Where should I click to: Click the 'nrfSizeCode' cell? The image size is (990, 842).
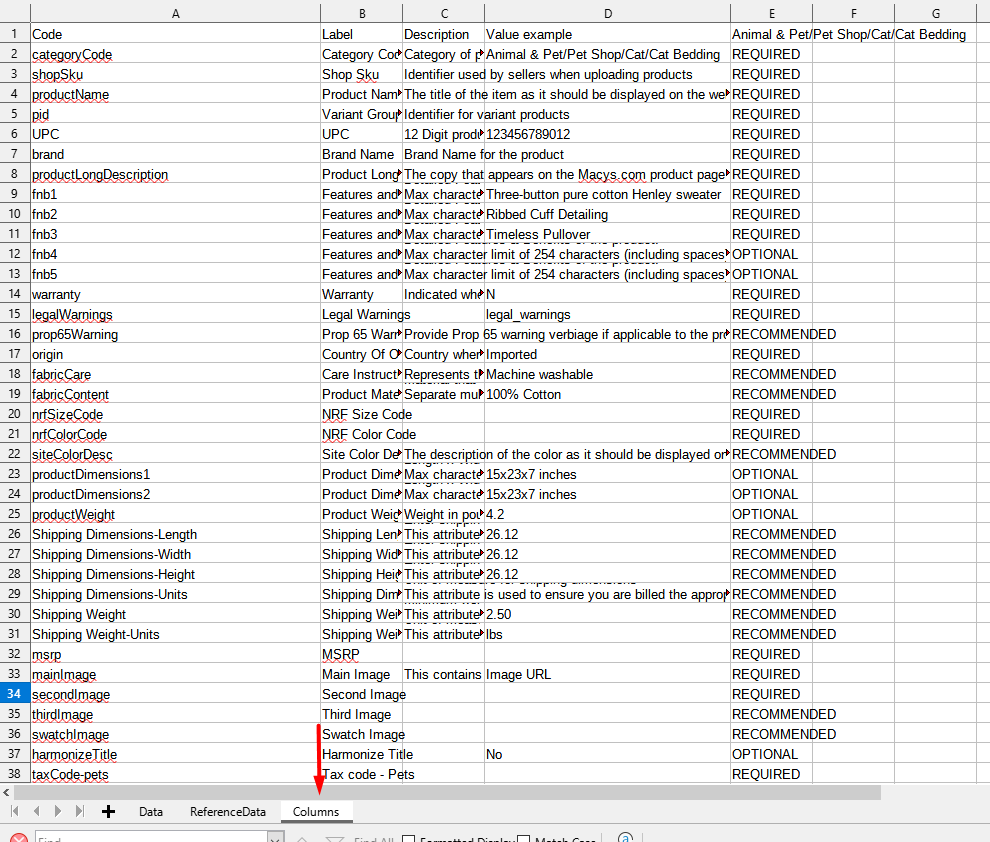coord(176,414)
